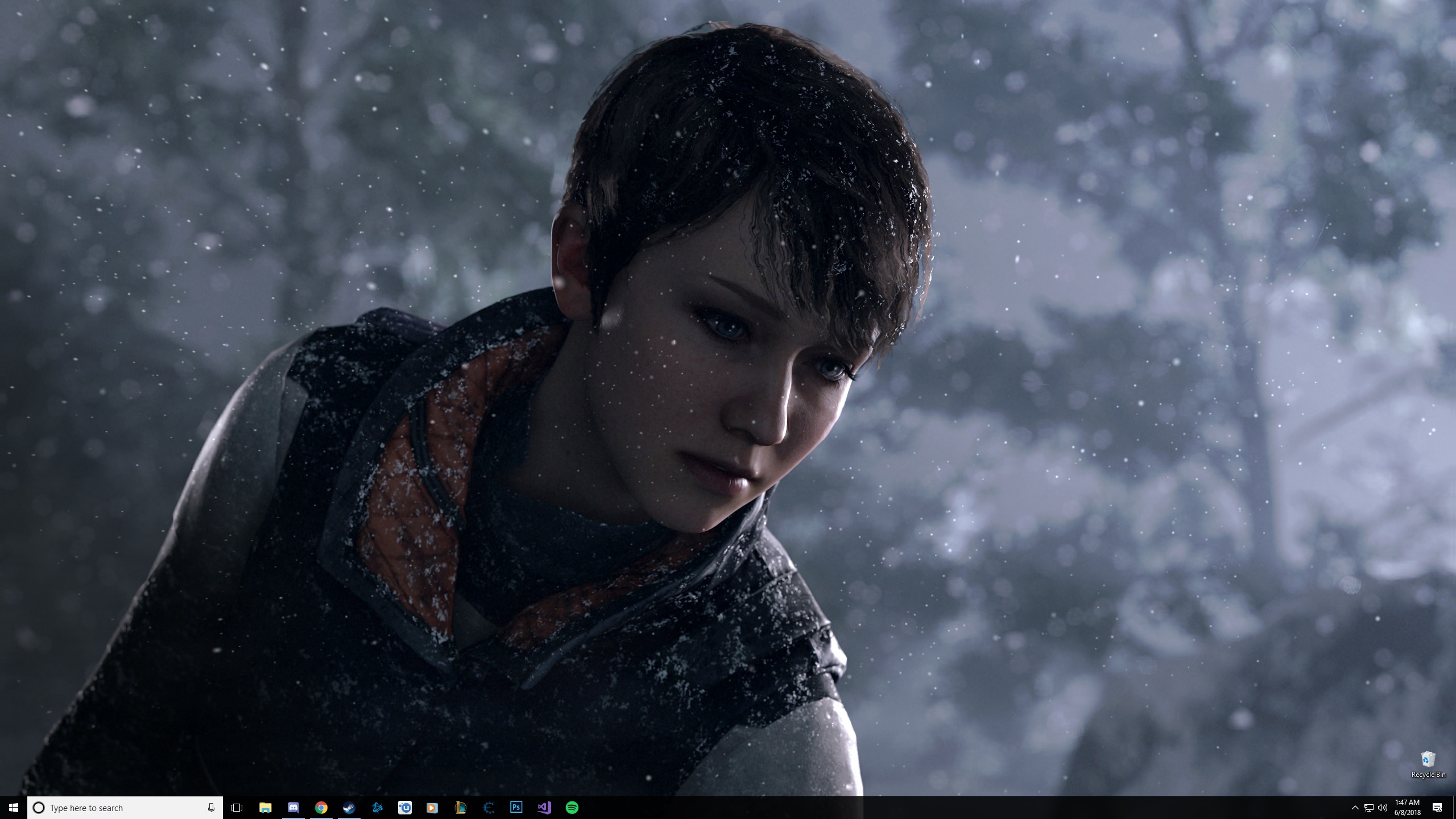Launch League of Legends from the taskbar
Screen dimensions: 1456x819
(460, 808)
